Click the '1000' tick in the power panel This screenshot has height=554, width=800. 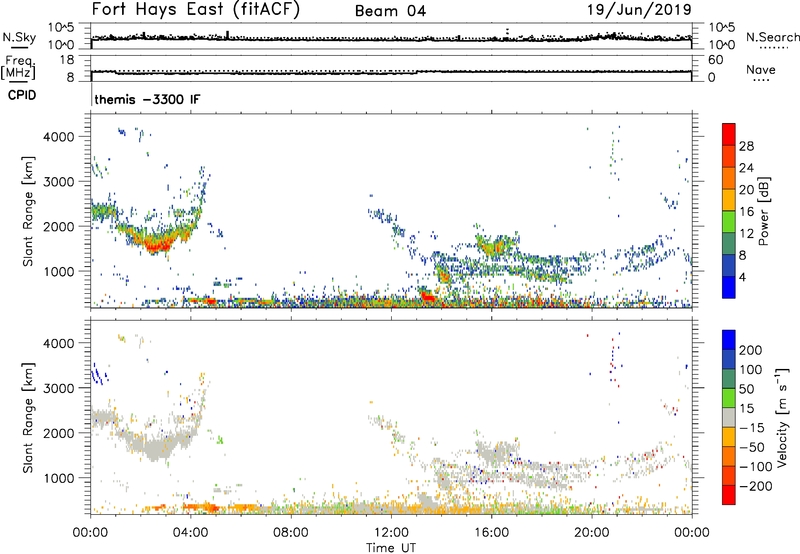click(58, 271)
